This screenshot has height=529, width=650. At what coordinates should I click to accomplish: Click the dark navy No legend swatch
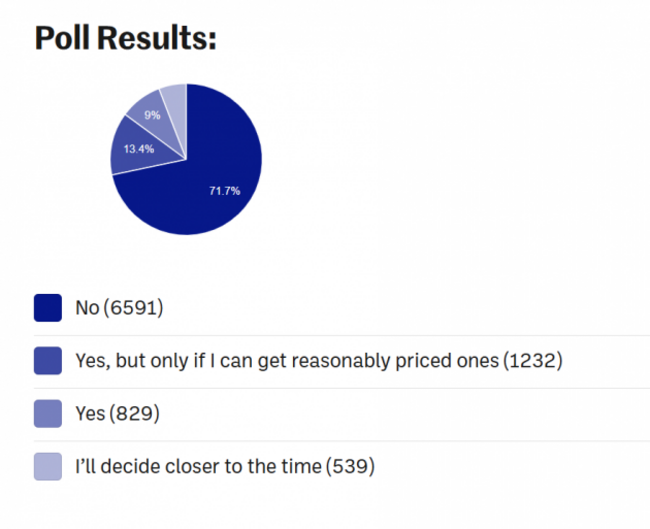click(48, 308)
